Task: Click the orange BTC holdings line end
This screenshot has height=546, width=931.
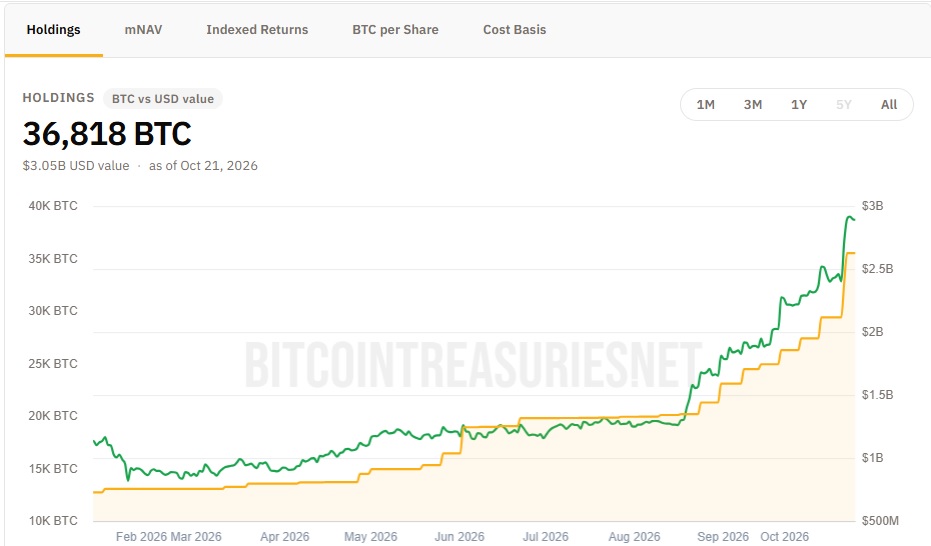Action: coord(854,253)
